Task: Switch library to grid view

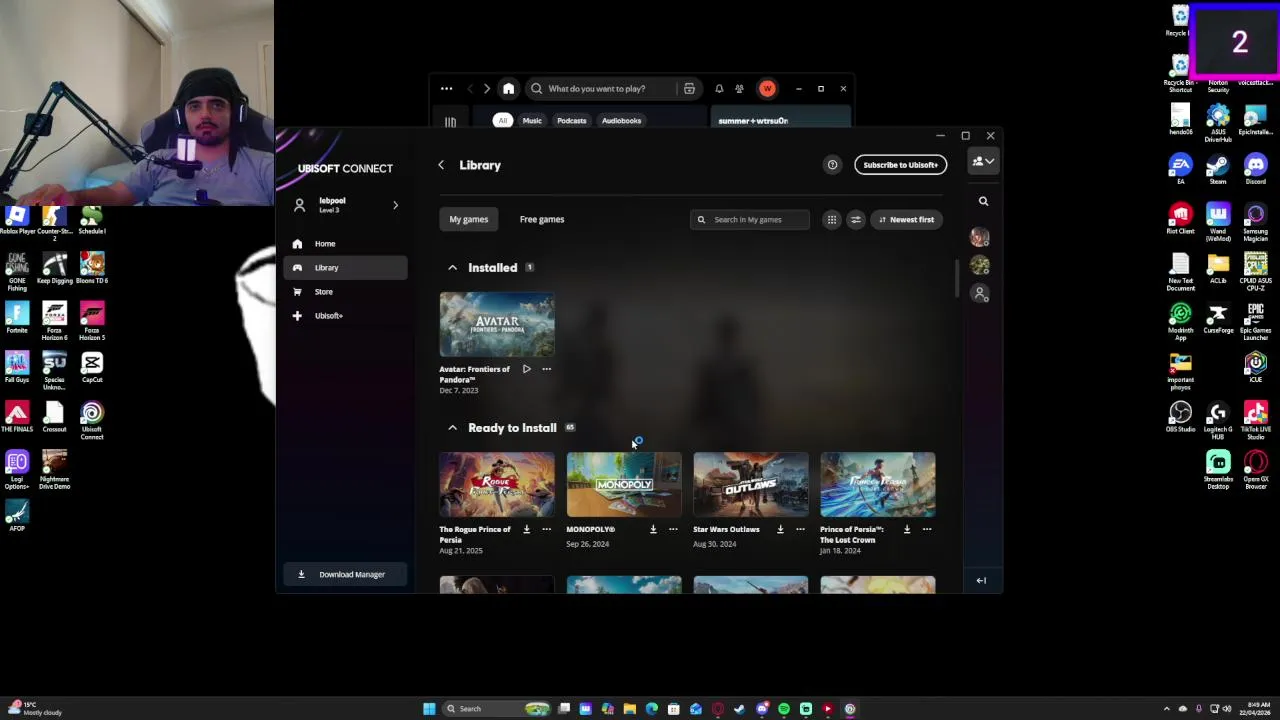Action: point(831,219)
